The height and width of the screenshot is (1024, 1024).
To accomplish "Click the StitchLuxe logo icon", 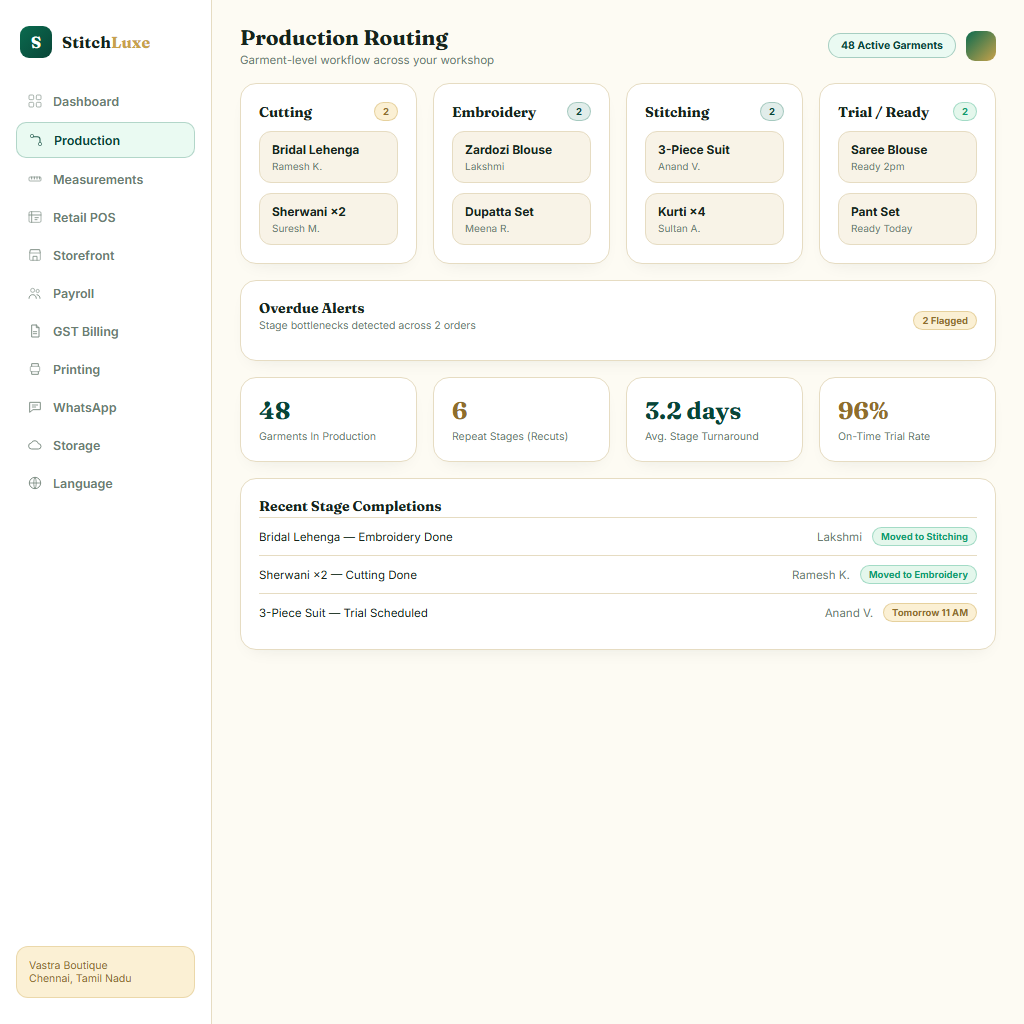I will point(36,42).
